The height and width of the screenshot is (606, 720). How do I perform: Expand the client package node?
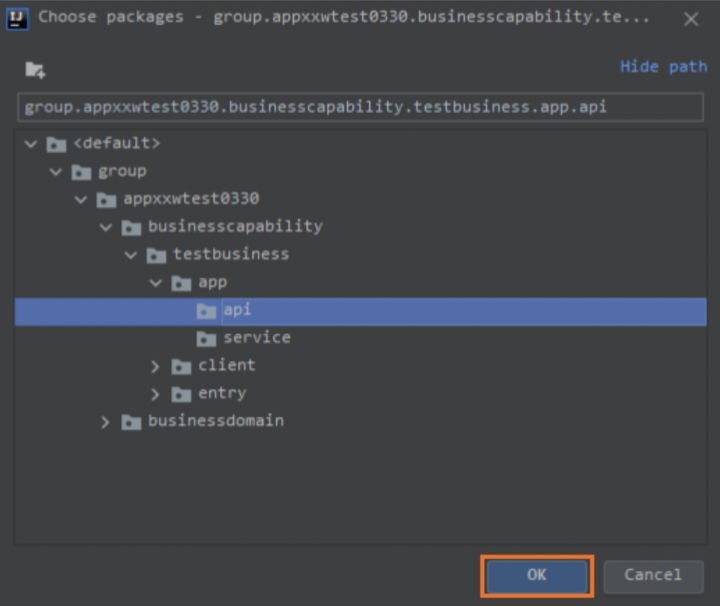[156, 367]
